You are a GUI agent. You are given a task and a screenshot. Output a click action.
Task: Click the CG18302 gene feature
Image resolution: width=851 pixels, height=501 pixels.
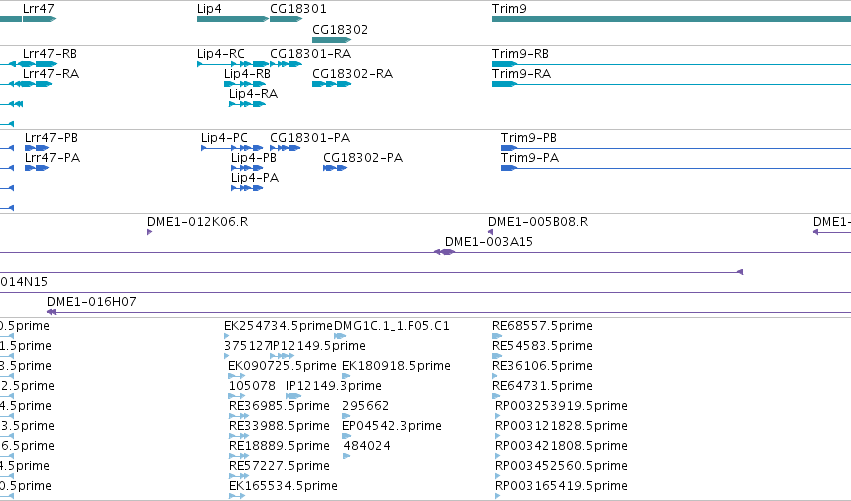tap(332, 40)
